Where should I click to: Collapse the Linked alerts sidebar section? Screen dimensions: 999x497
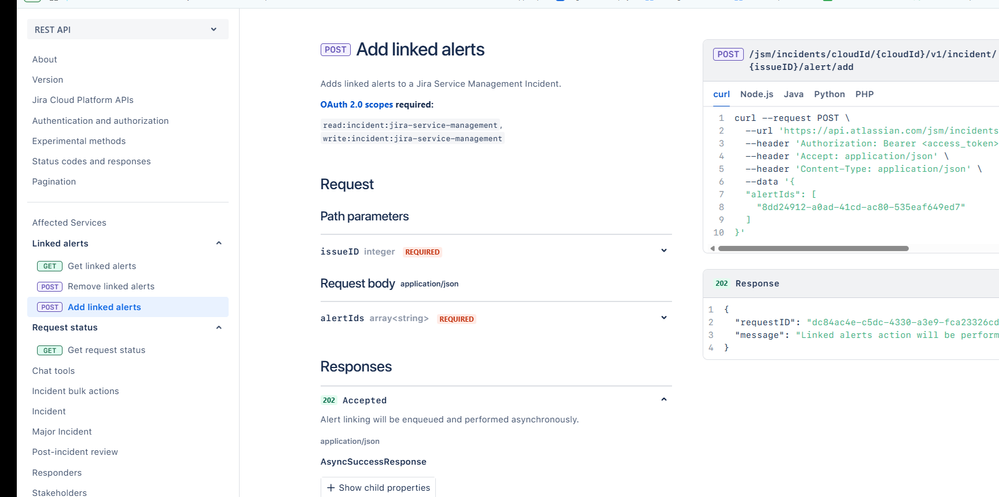point(219,243)
